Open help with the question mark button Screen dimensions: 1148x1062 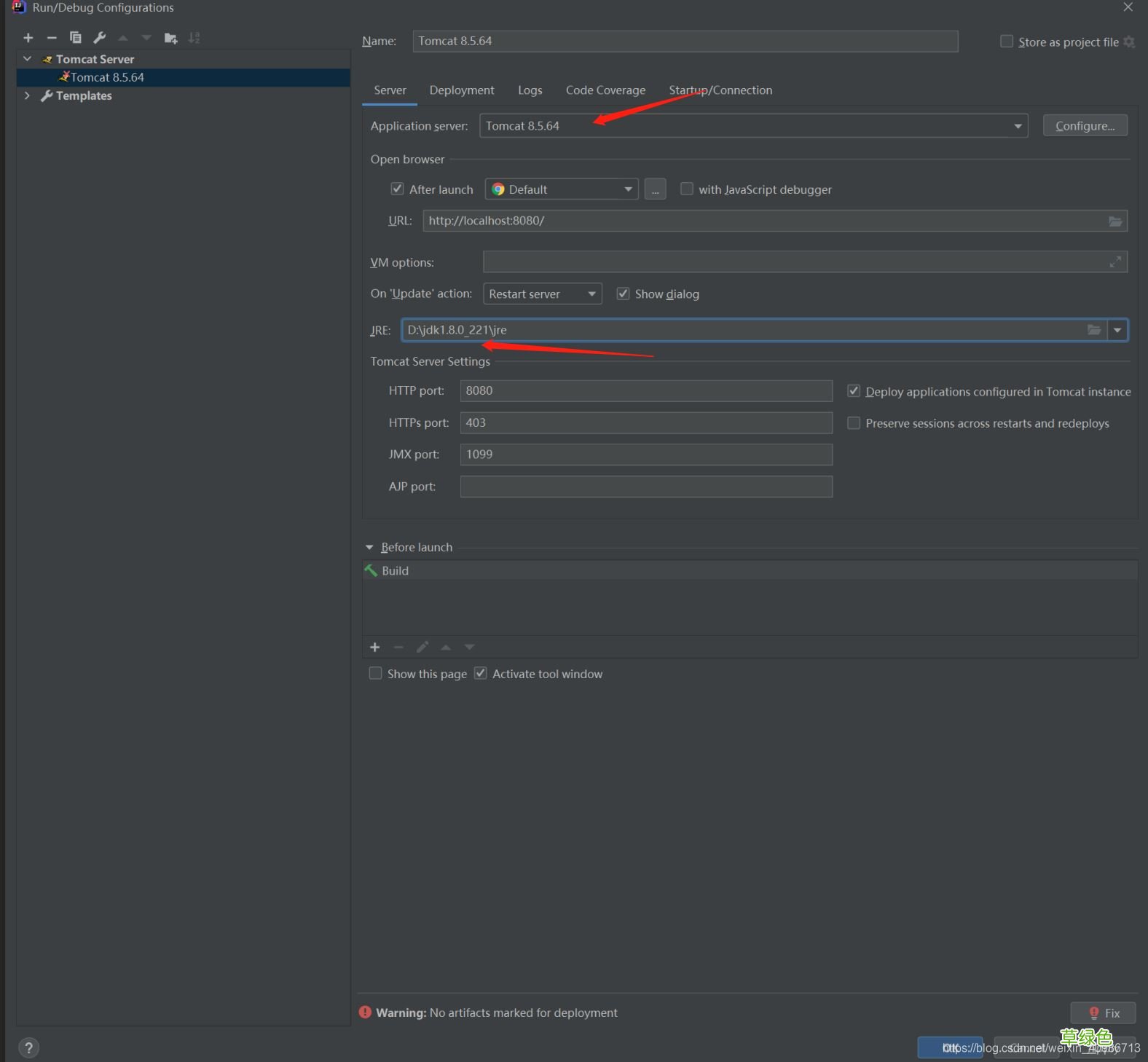(x=28, y=1047)
